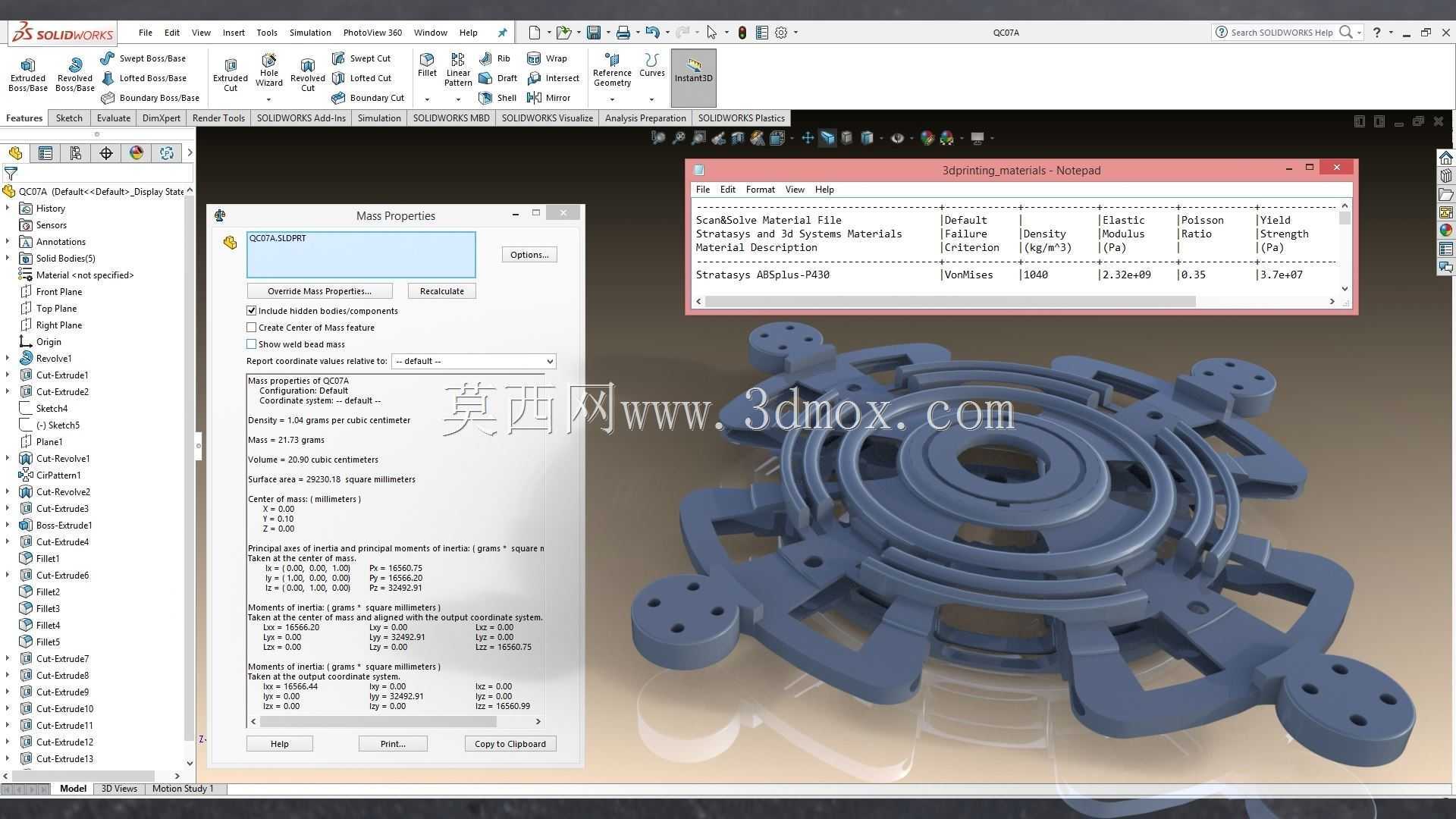Select QC07A.SLDPRT in the selection box
This screenshot has height=819, width=1456.
[x=278, y=238]
